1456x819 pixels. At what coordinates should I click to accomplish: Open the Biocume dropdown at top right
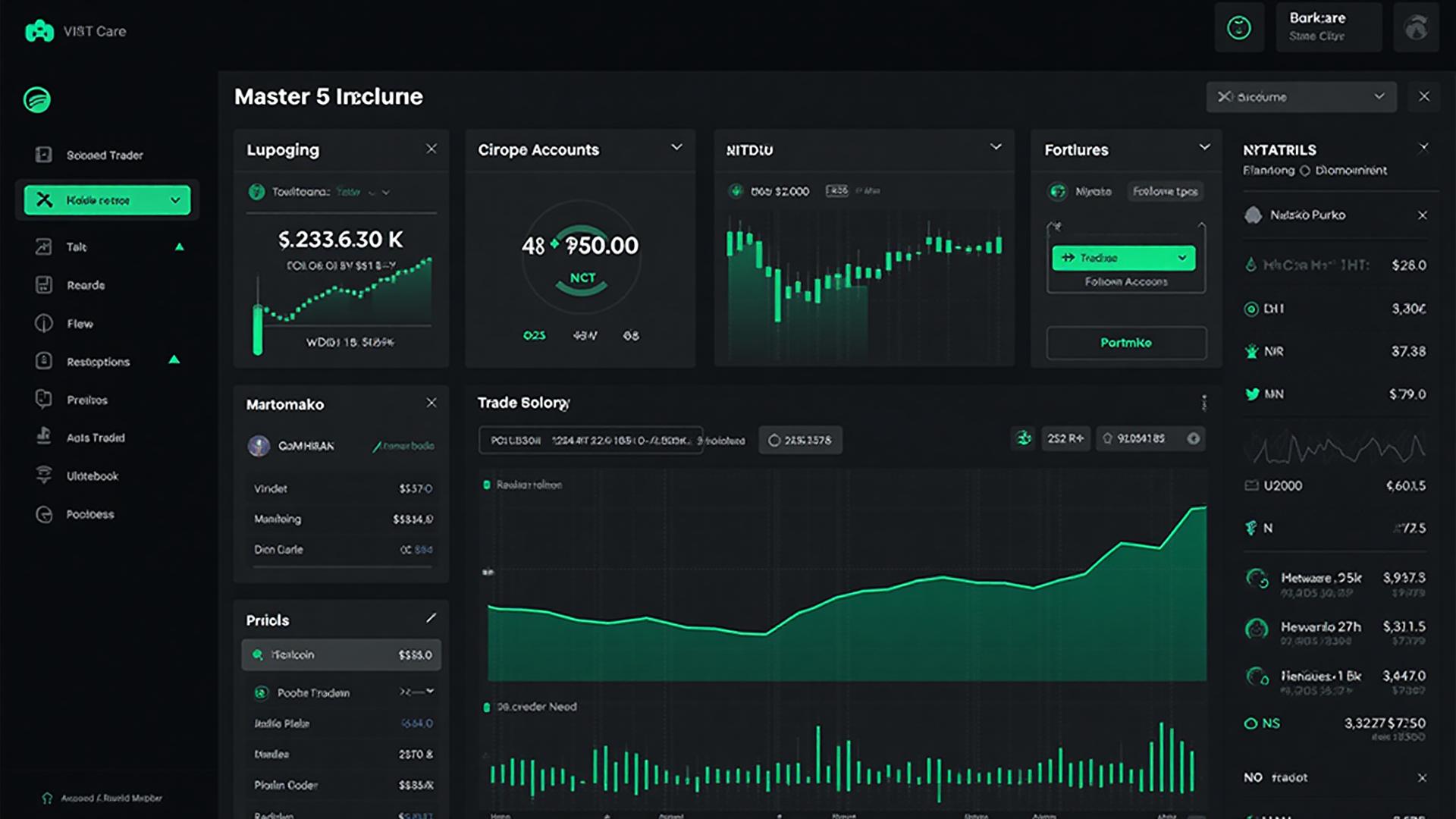(1301, 97)
